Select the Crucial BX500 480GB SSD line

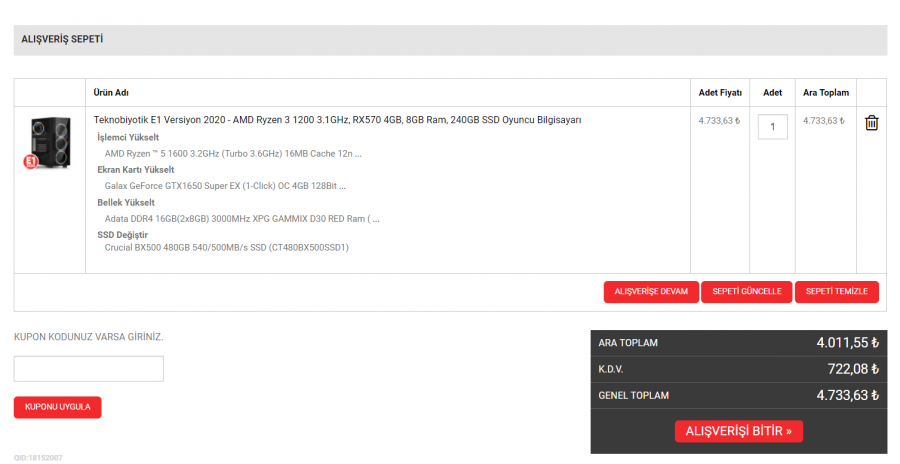(x=227, y=248)
